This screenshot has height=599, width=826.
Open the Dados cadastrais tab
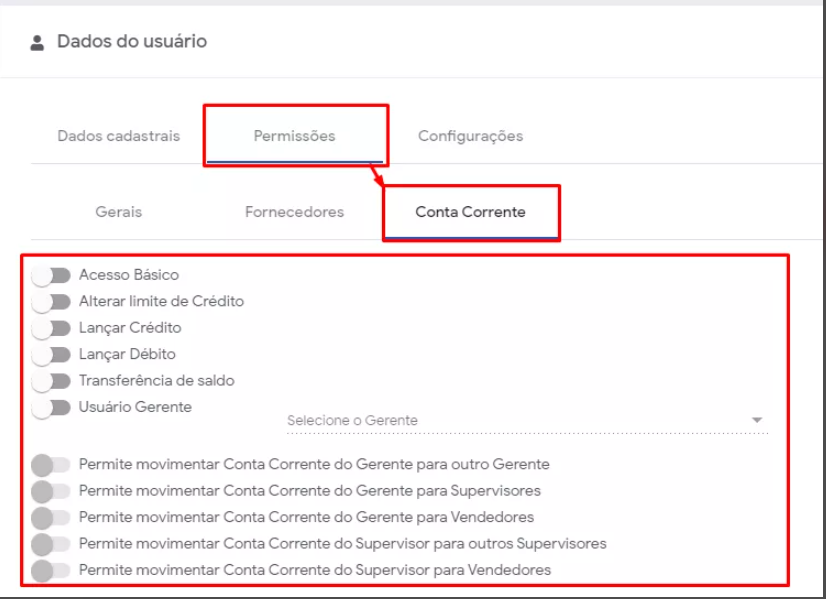pos(118,136)
